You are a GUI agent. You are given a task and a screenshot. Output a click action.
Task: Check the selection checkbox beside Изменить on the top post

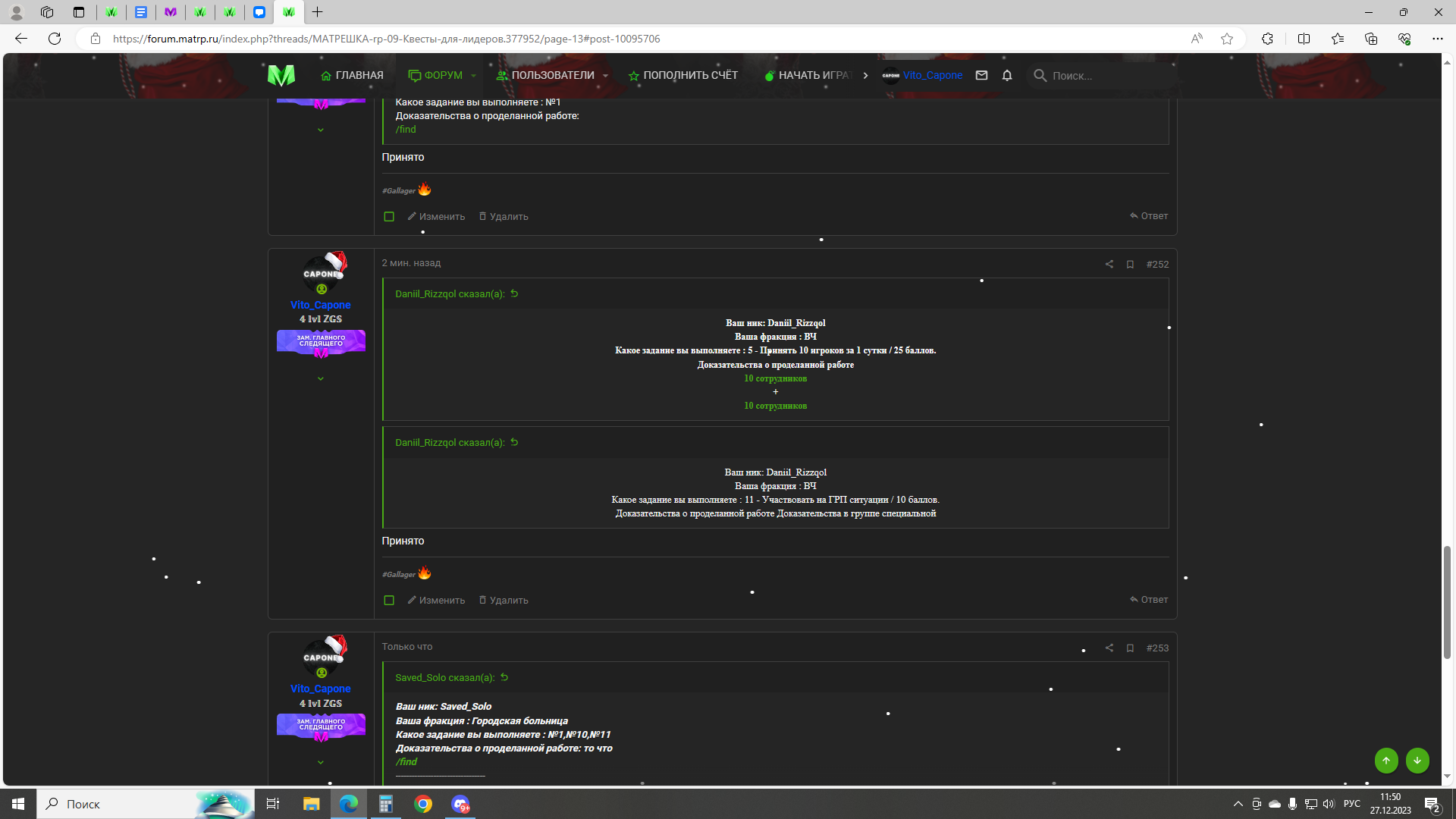click(389, 216)
